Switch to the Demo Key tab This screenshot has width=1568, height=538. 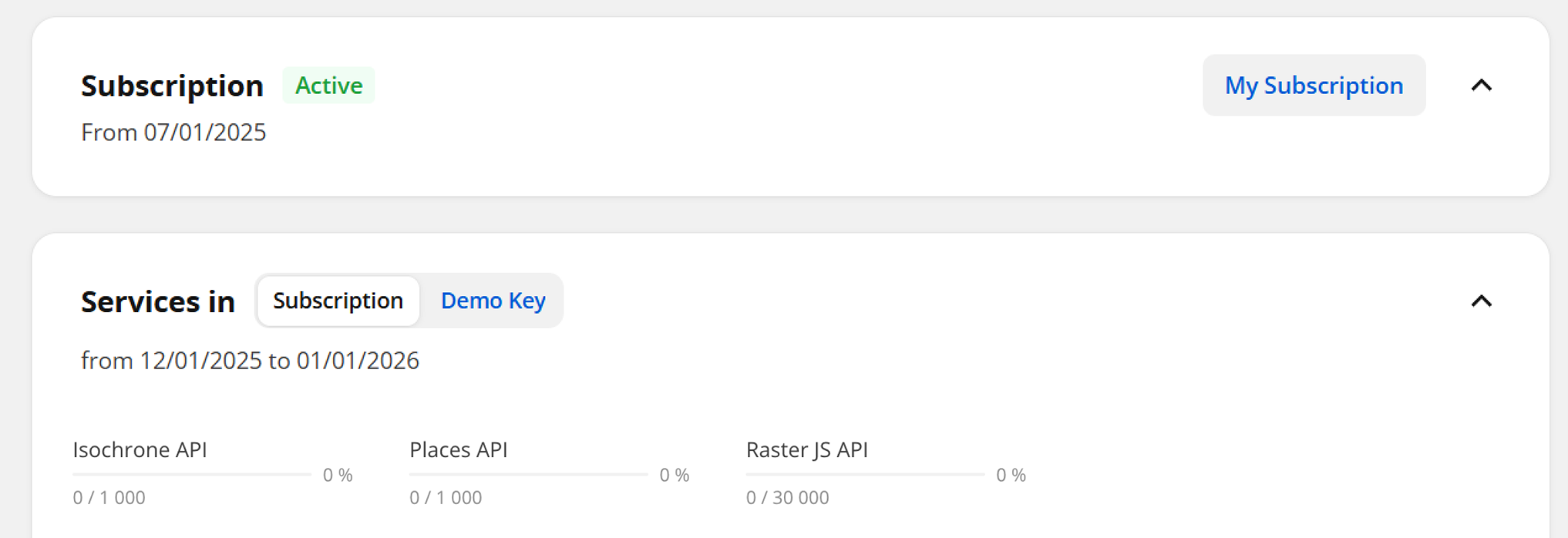click(x=493, y=301)
